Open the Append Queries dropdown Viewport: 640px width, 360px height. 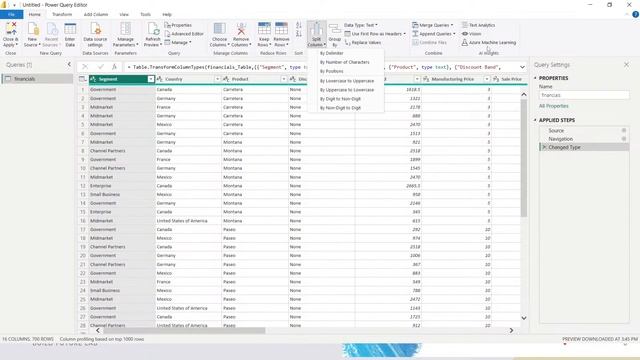click(433, 34)
